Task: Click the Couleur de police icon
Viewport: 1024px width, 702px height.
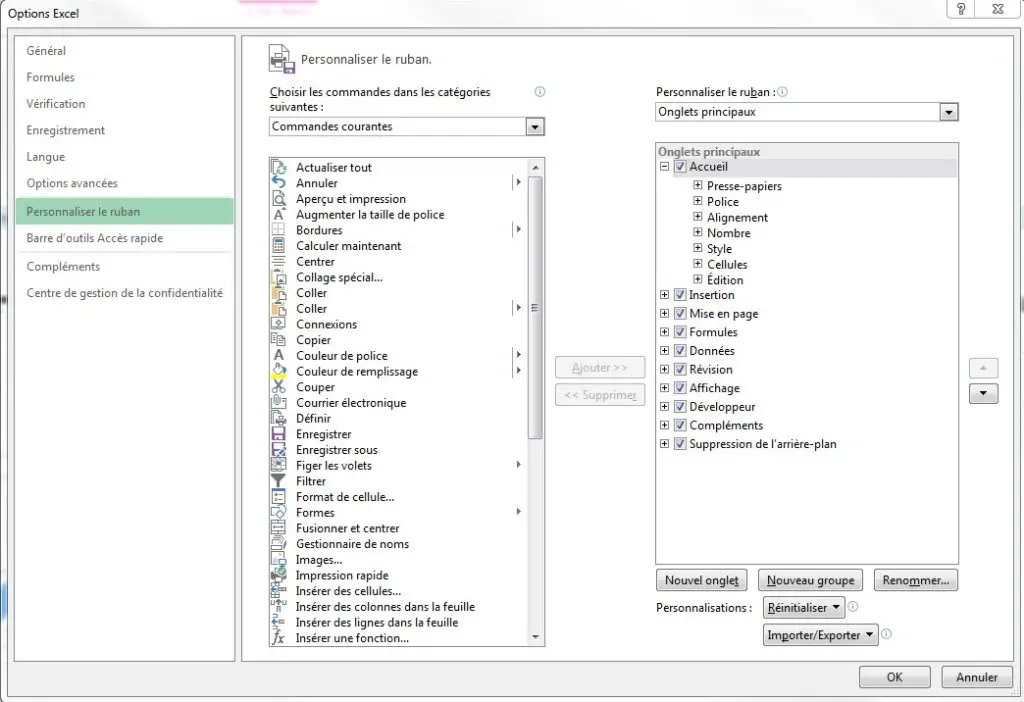Action: 279,355
